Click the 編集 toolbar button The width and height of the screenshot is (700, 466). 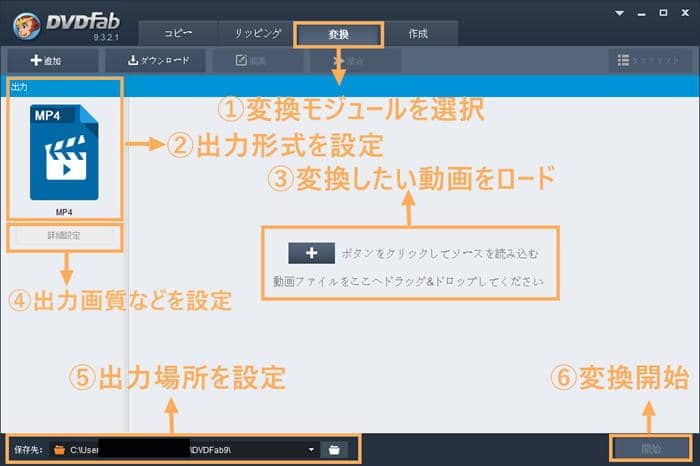254,61
